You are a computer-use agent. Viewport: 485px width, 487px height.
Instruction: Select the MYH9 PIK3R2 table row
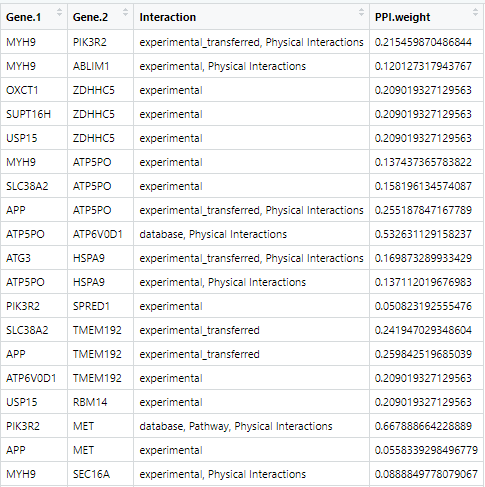click(x=242, y=42)
